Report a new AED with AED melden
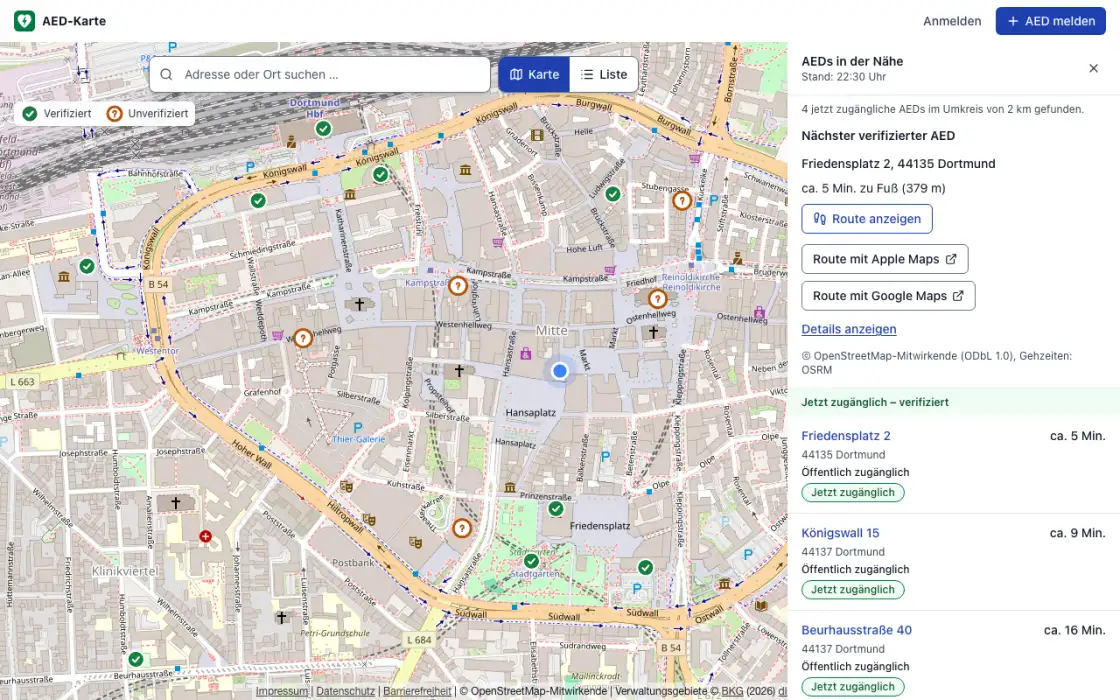Image resolution: width=1120 pixels, height=700 pixels. [1051, 21]
